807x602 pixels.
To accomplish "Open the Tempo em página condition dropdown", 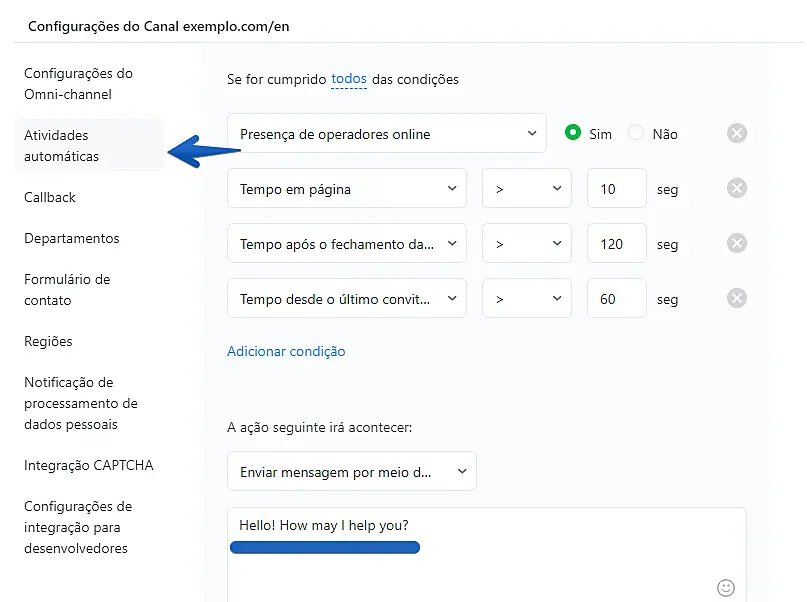I will pyautogui.click(x=347, y=189).
